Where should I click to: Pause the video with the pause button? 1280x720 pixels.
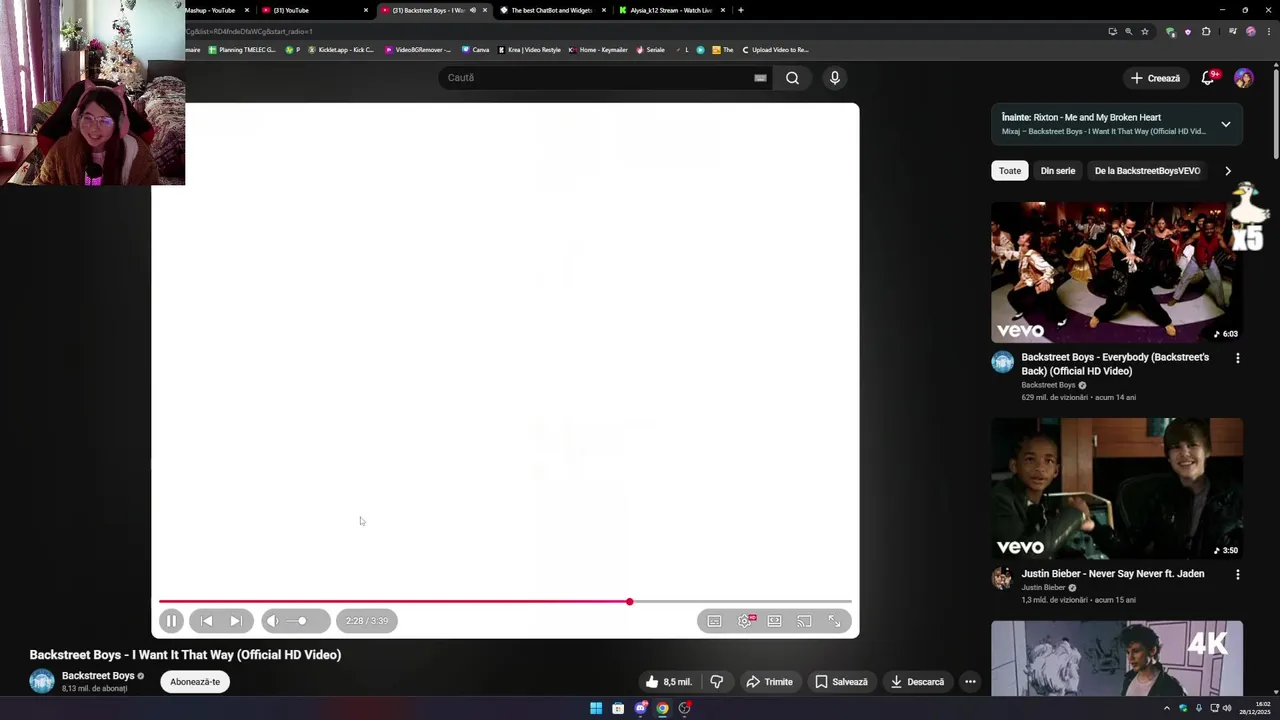(x=171, y=621)
